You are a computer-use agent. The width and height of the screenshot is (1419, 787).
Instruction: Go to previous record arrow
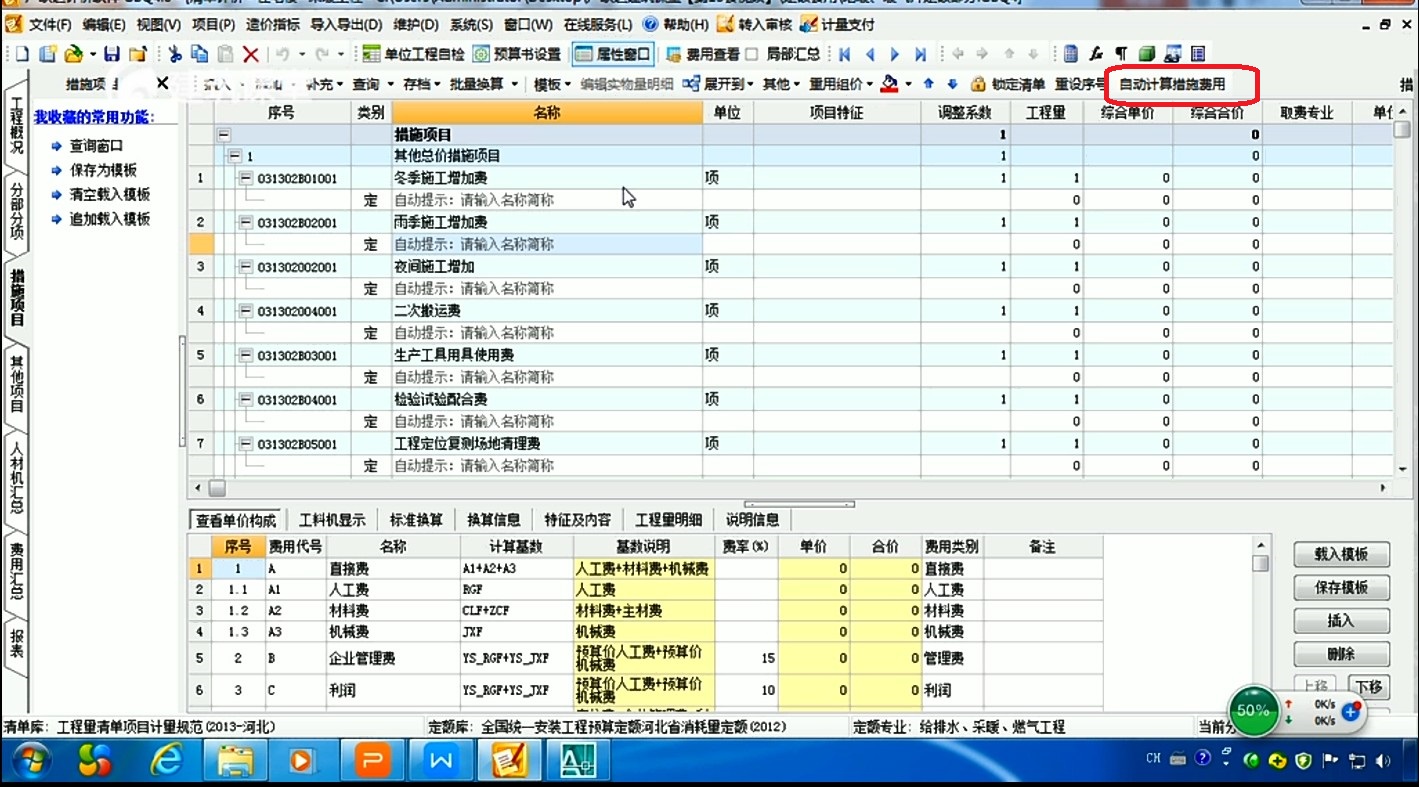pos(870,54)
